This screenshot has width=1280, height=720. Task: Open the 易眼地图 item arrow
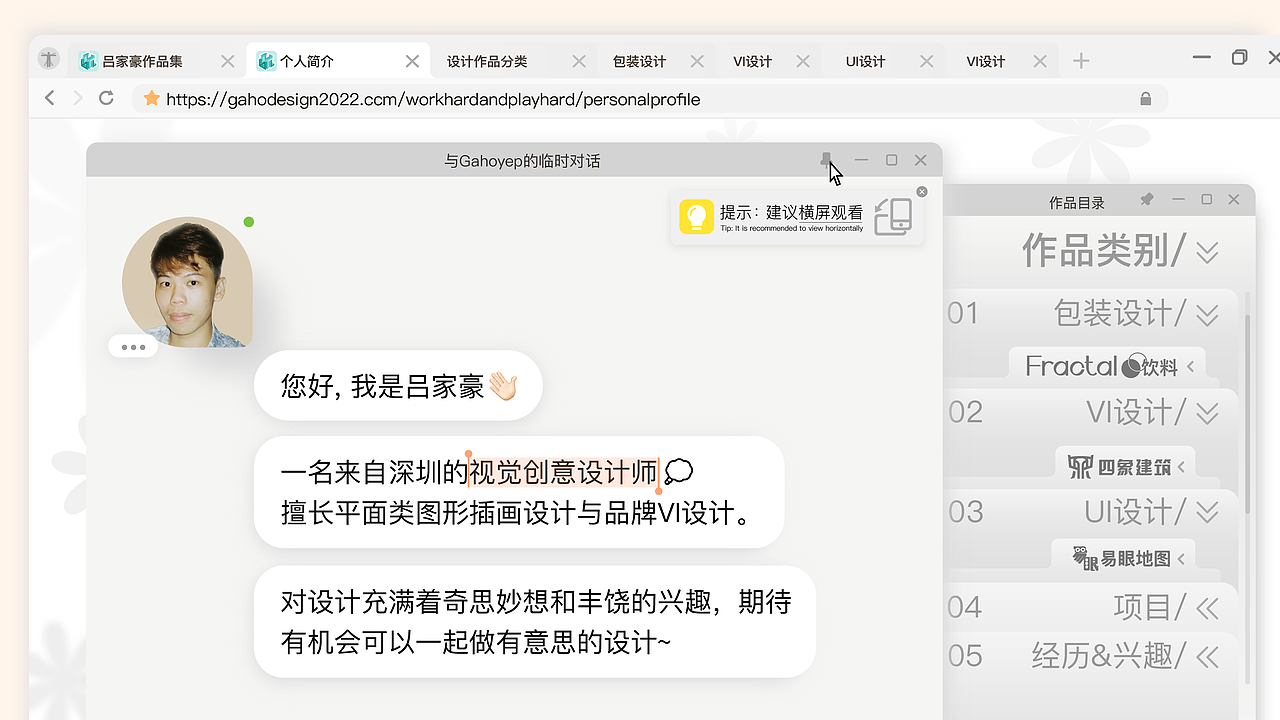pos(1181,559)
